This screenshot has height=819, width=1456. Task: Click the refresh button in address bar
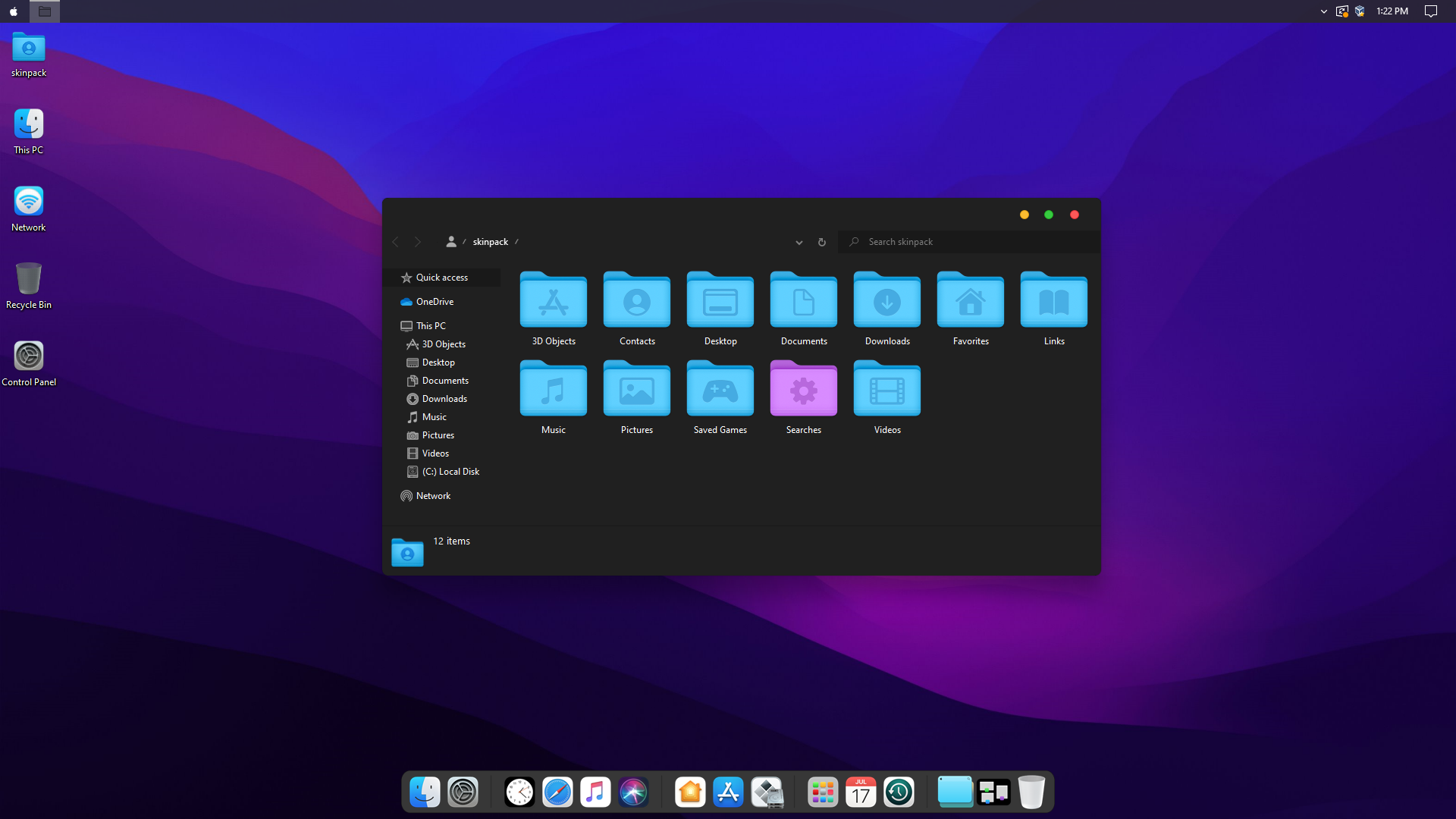[821, 243]
